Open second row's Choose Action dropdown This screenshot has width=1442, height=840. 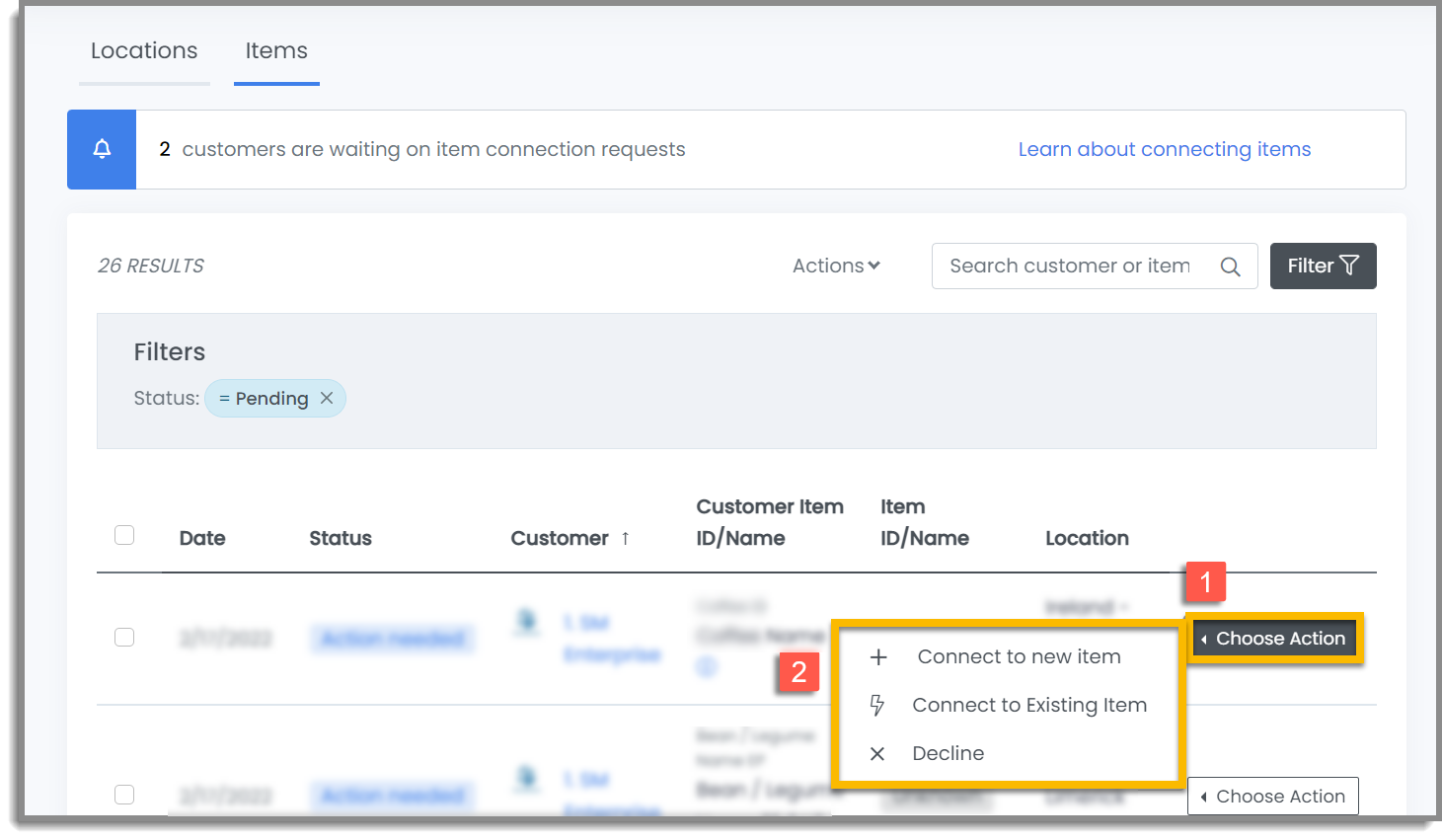pyautogui.click(x=1272, y=796)
